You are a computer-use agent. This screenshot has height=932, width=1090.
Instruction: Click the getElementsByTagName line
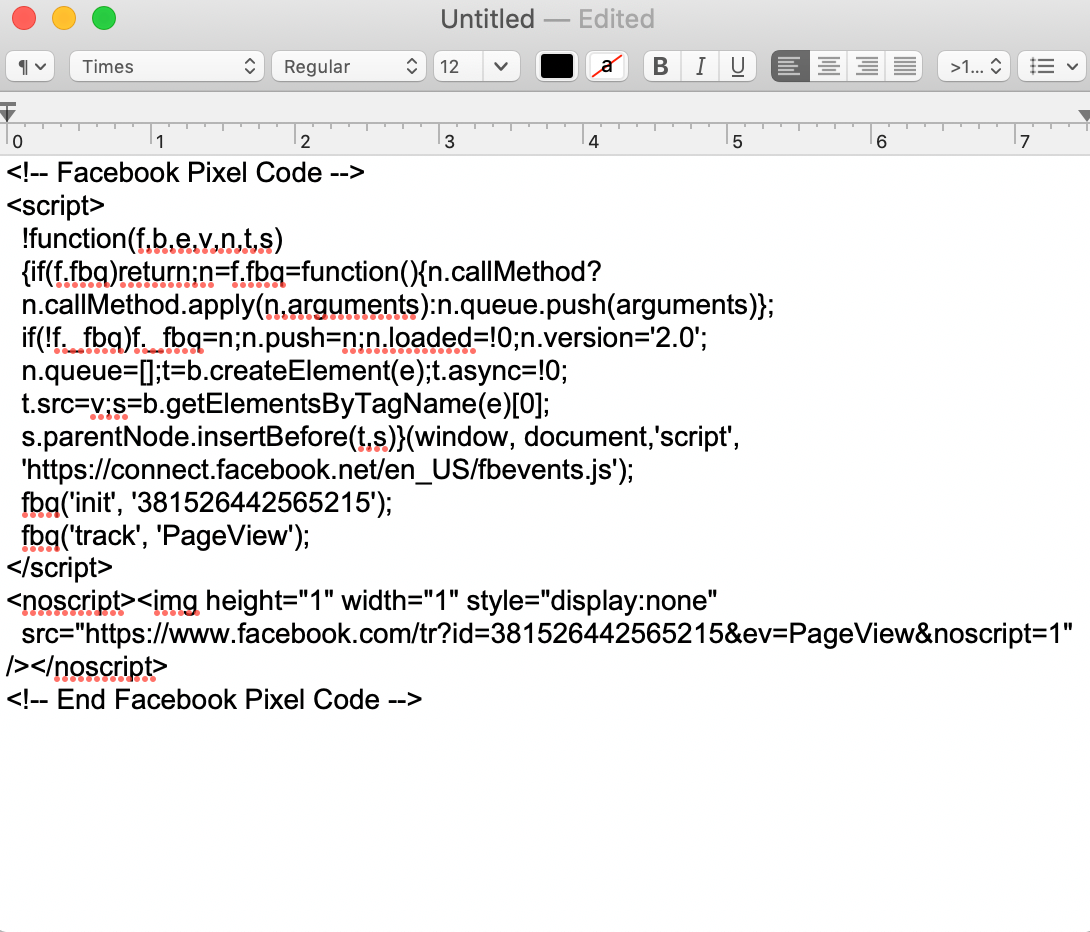[286, 404]
